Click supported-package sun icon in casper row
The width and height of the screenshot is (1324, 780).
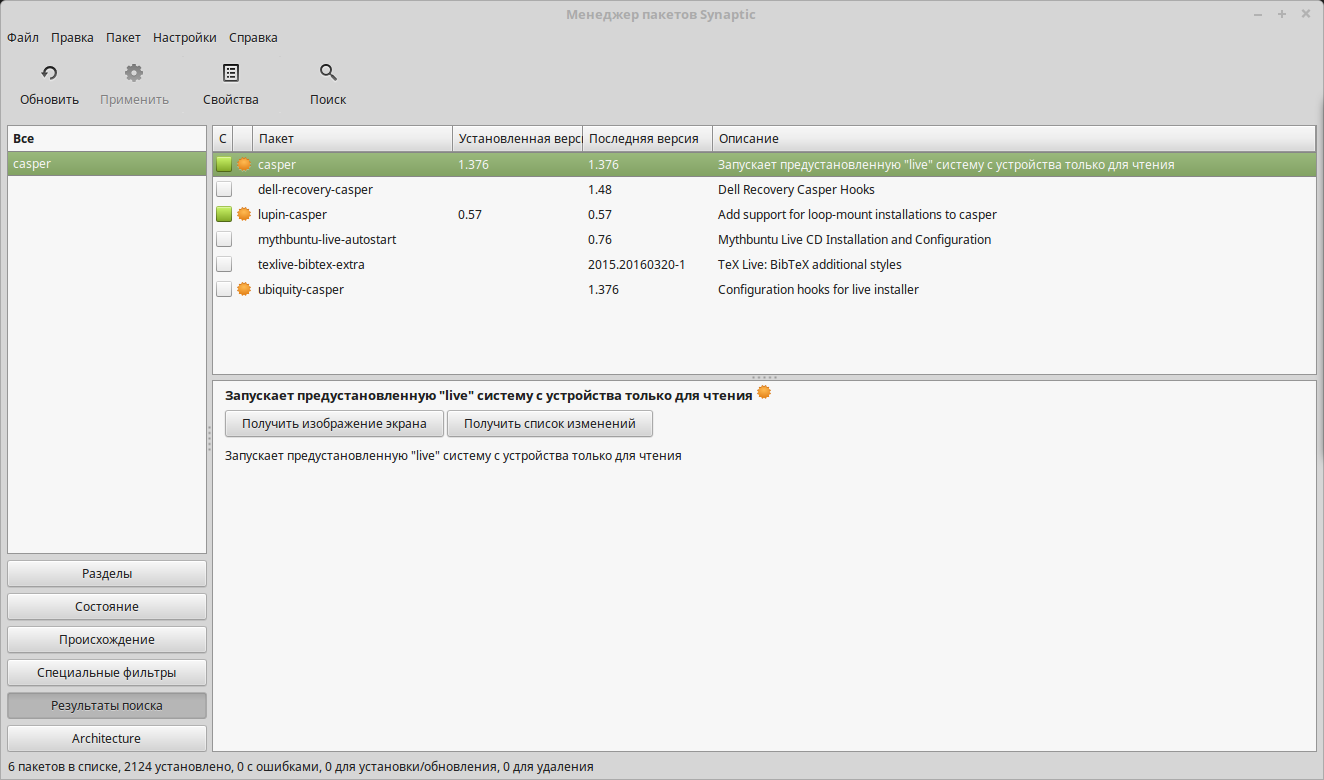coord(244,164)
